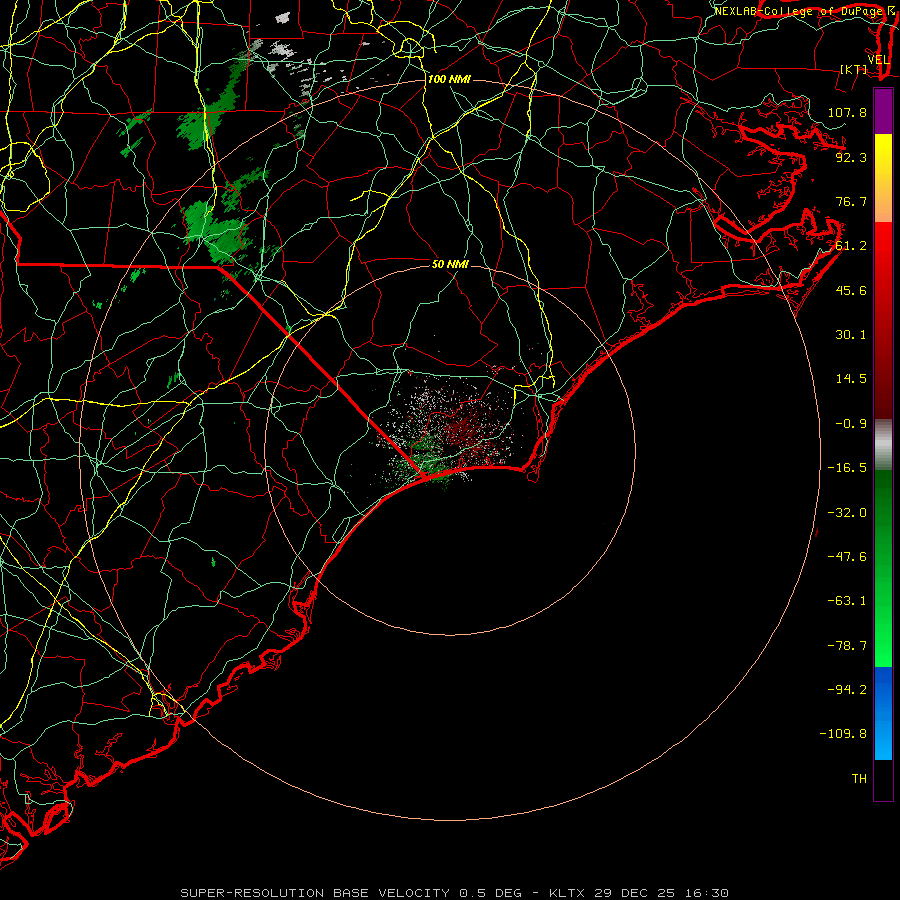Click the -109.8 velocity scale value
The width and height of the screenshot is (900, 900).
pyautogui.click(x=843, y=734)
